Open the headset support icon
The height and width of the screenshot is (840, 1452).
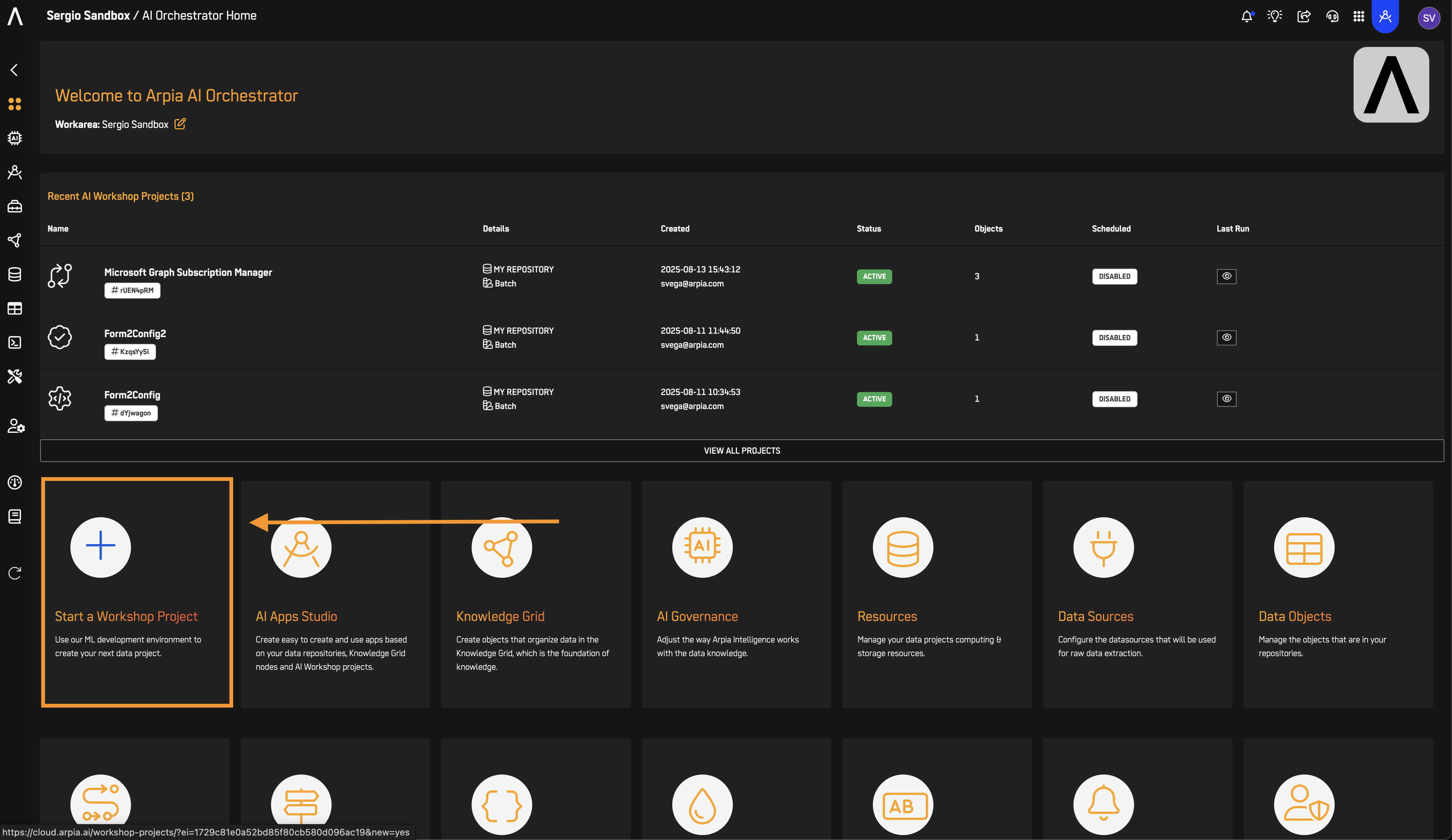coord(1332,17)
